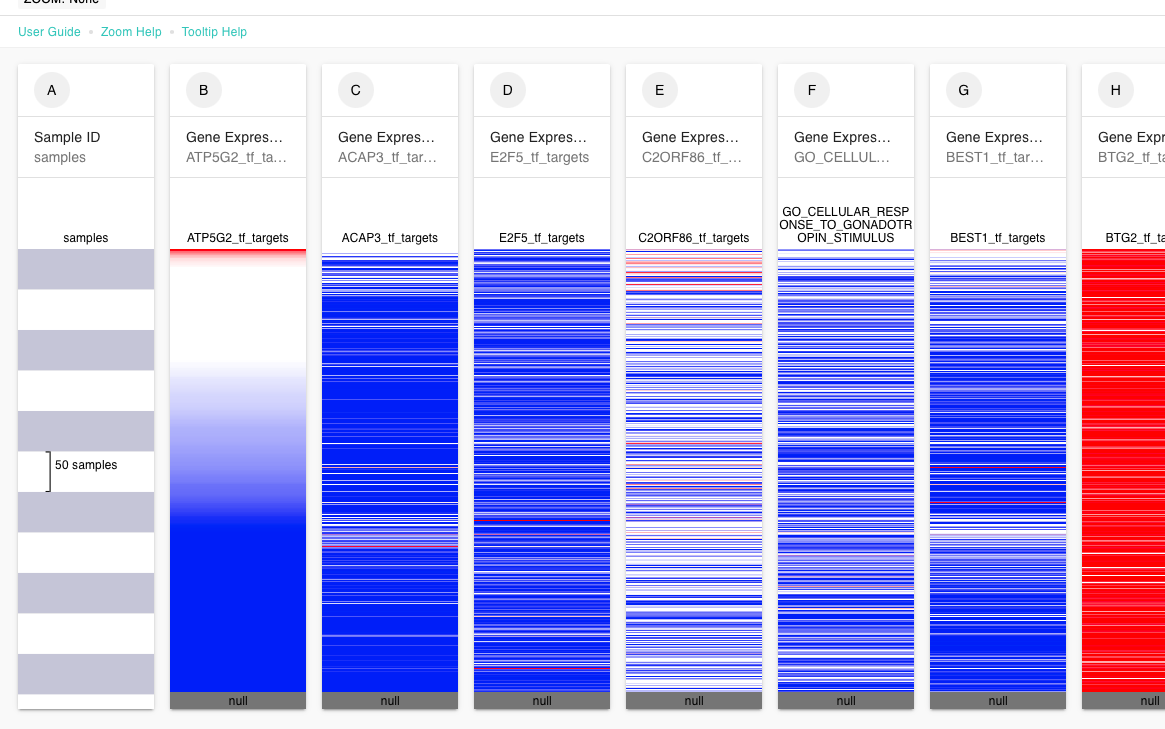
Task: Click the ATP5G2_tf_targets Gene Expression header
Action: pyautogui.click(x=238, y=147)
